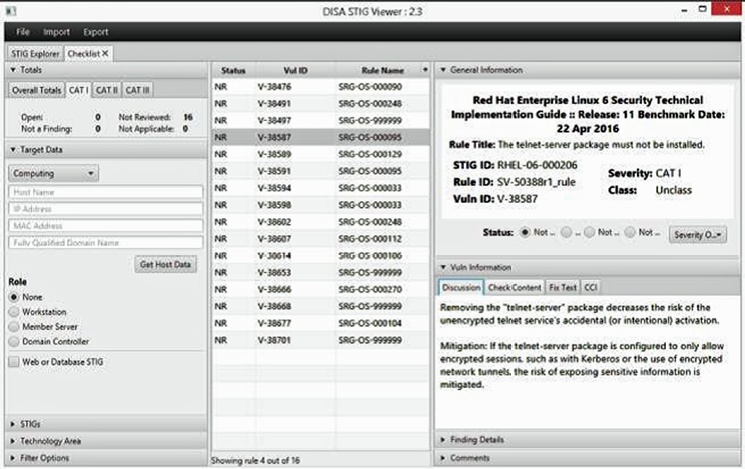This screenshot has height=469, width=745.
Task: Select the row for V-38589
Action: [x=321, y=154]
